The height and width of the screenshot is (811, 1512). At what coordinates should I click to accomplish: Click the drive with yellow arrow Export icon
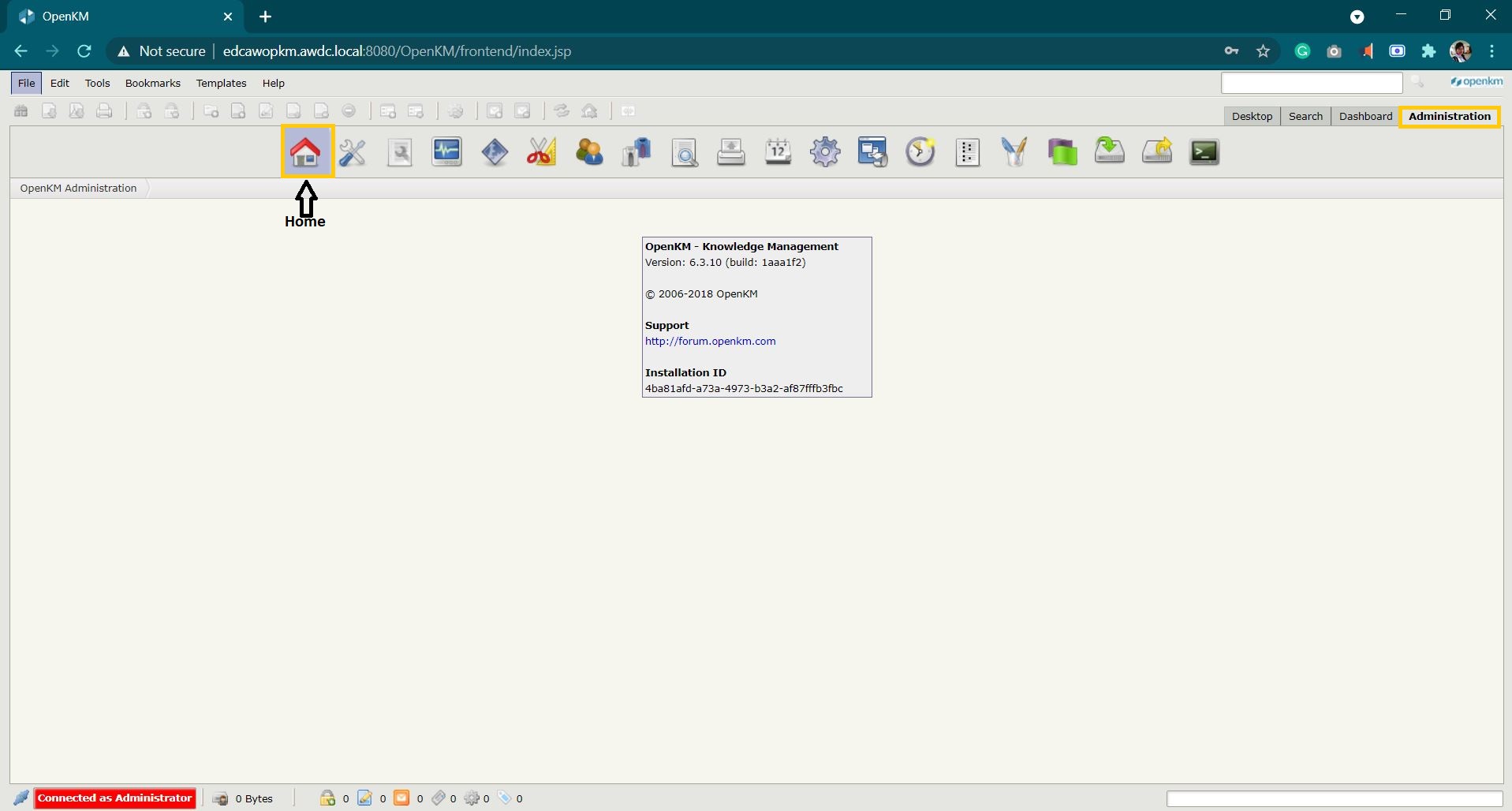[x=1157, y=151]
